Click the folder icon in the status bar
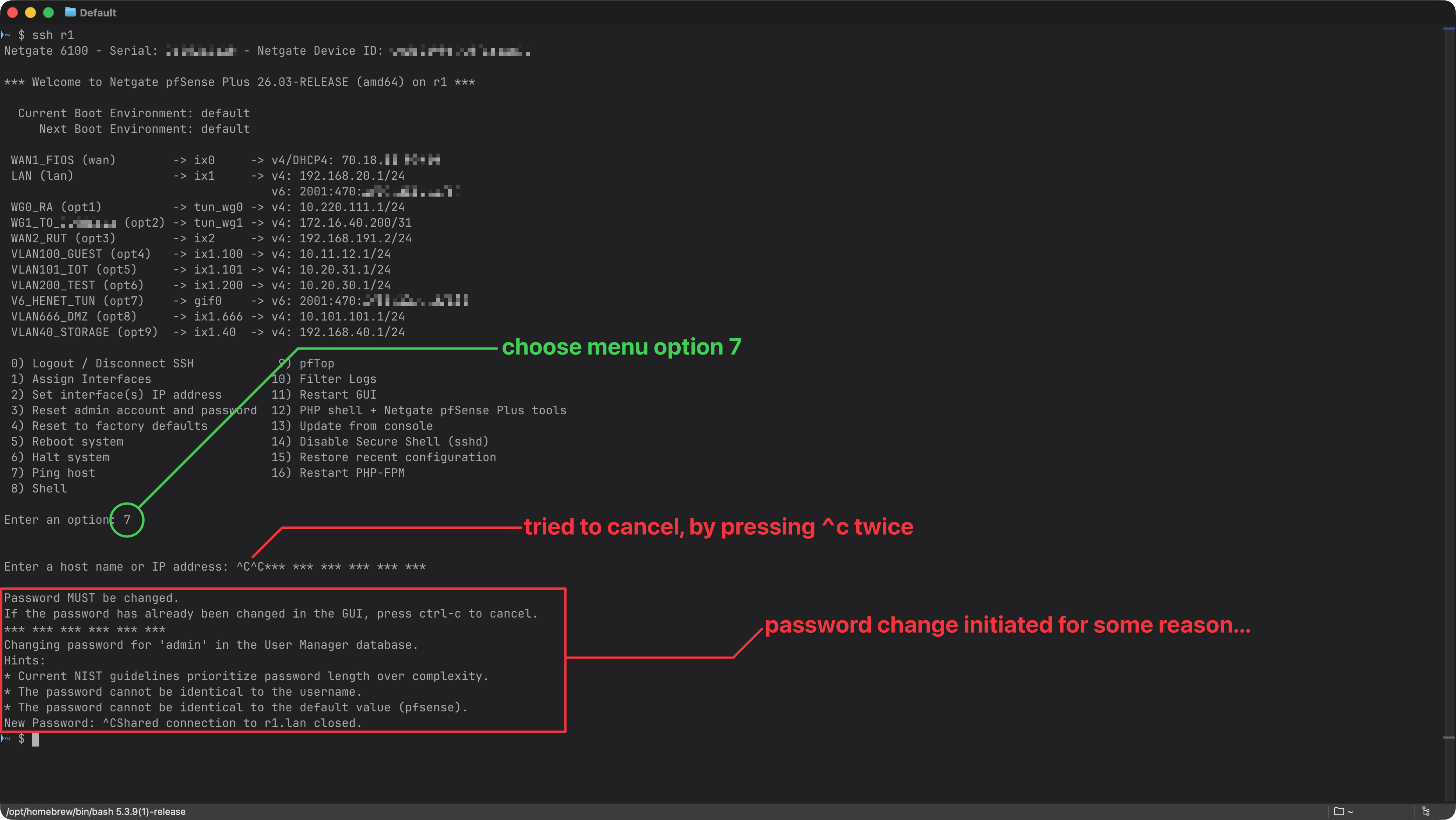Viewport: 1456px width, 820px height. (1338, 811)
